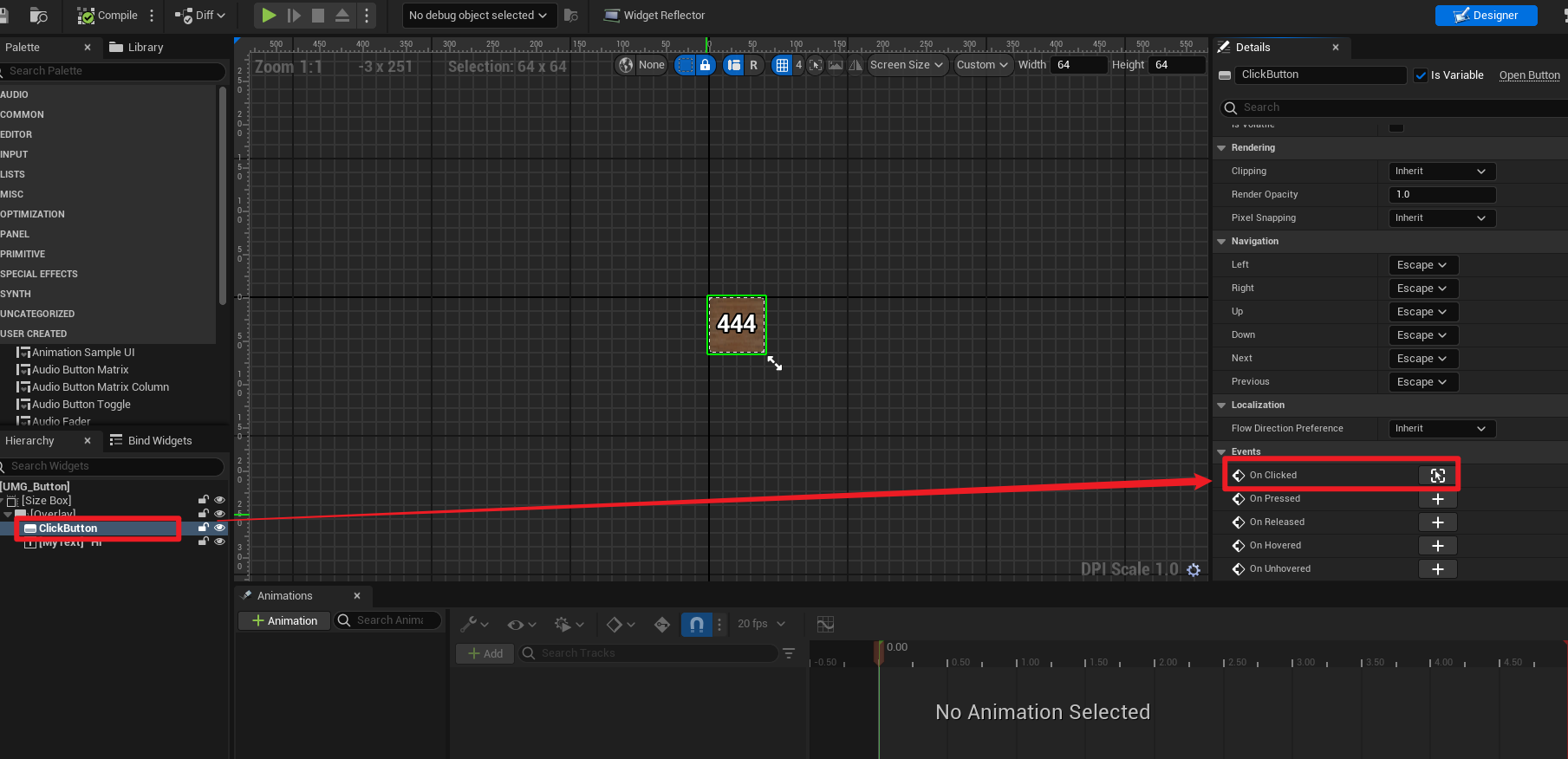Toggle lock icon on ClickButton row
This screenshot has width=1568, height=759.
[x=204, y=528]
